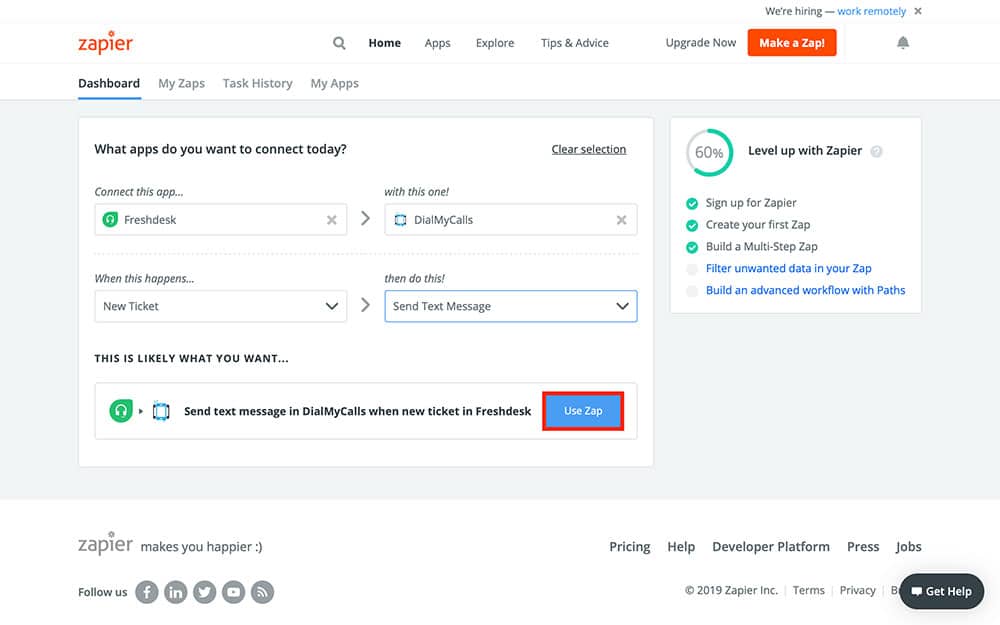Click the 60% progress circle
This screenshot has width=1000, height=625.
point(709,153)
